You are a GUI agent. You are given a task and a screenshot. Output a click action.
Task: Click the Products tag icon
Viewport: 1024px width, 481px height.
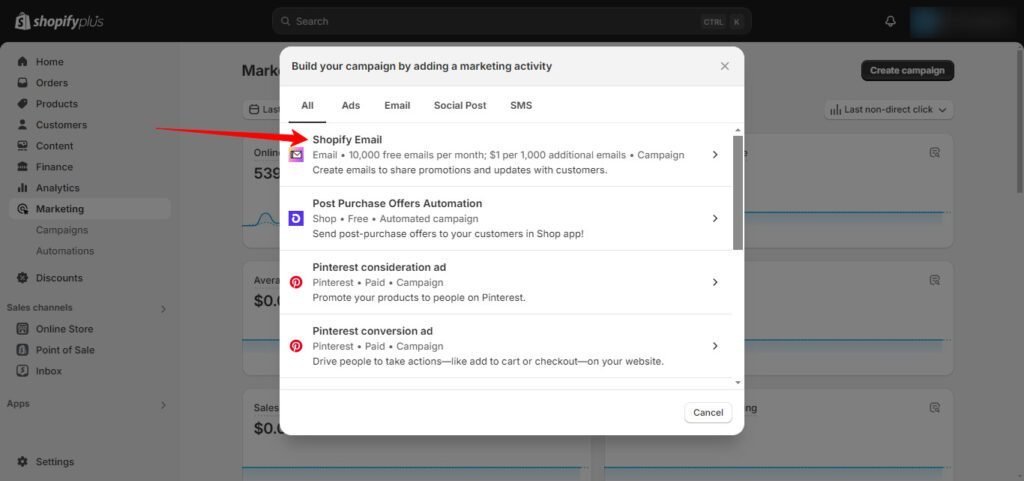[x=23, y=104]
